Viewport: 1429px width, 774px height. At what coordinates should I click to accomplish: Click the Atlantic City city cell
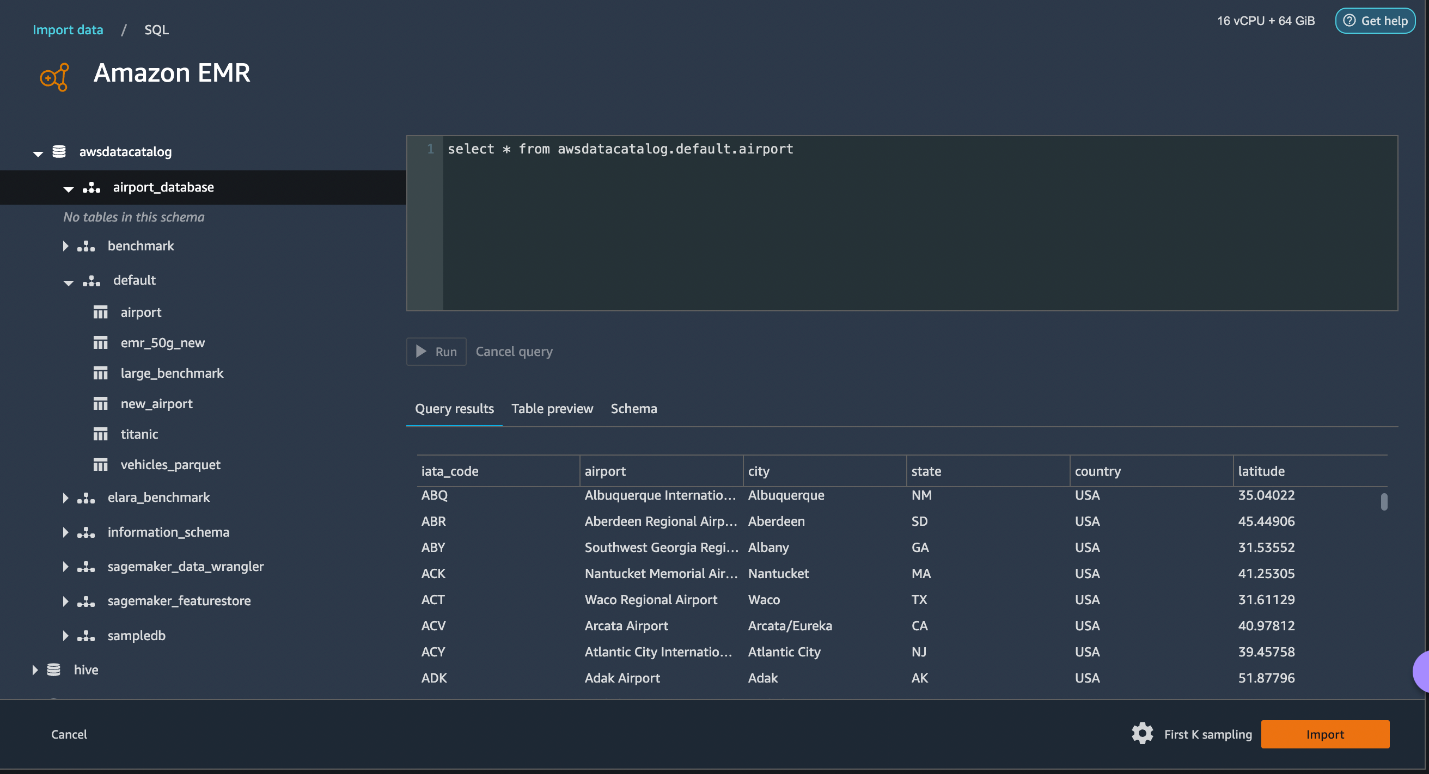click(x=784, y=652)
